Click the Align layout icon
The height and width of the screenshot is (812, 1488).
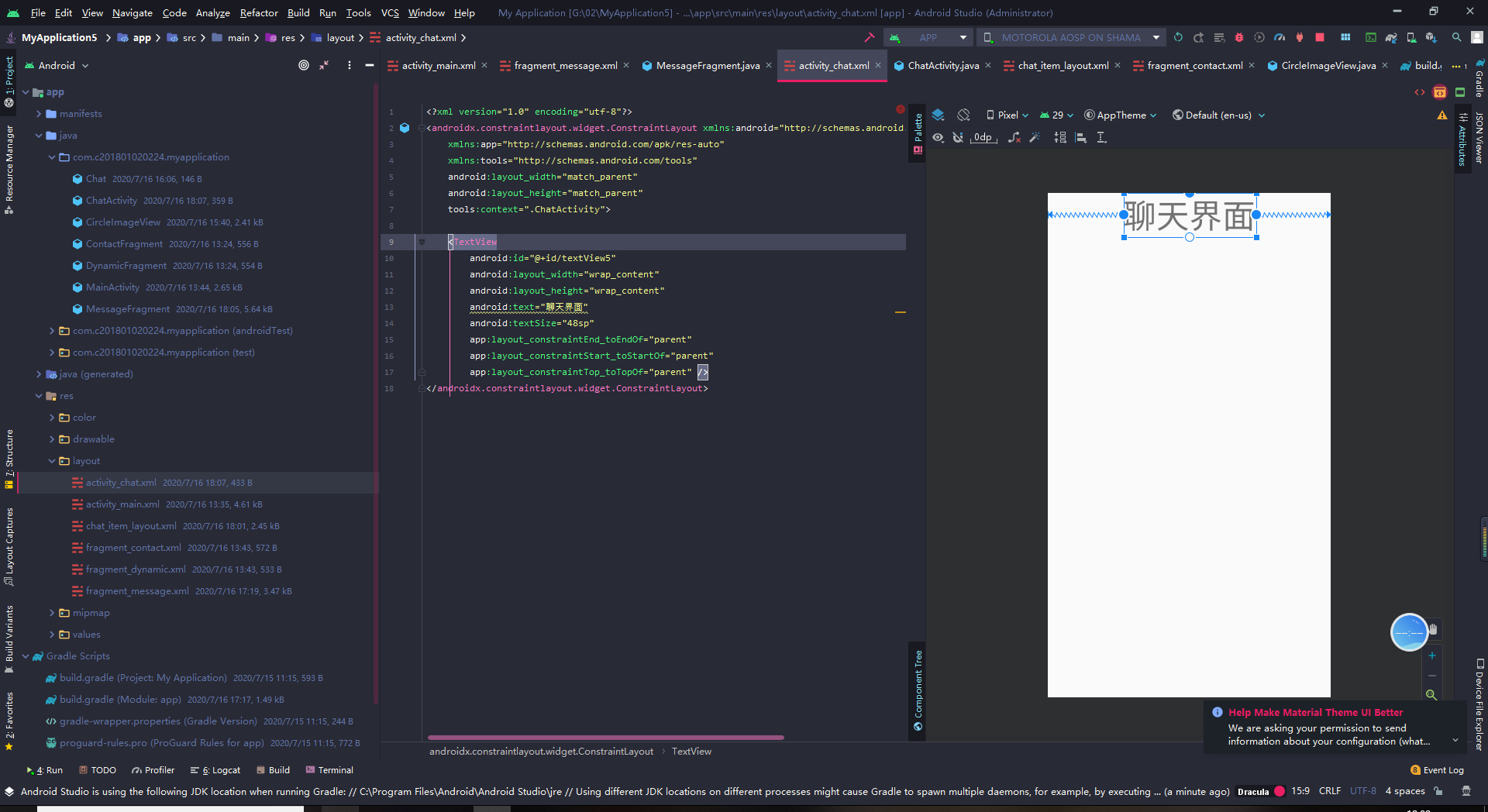click(1081, 137)
